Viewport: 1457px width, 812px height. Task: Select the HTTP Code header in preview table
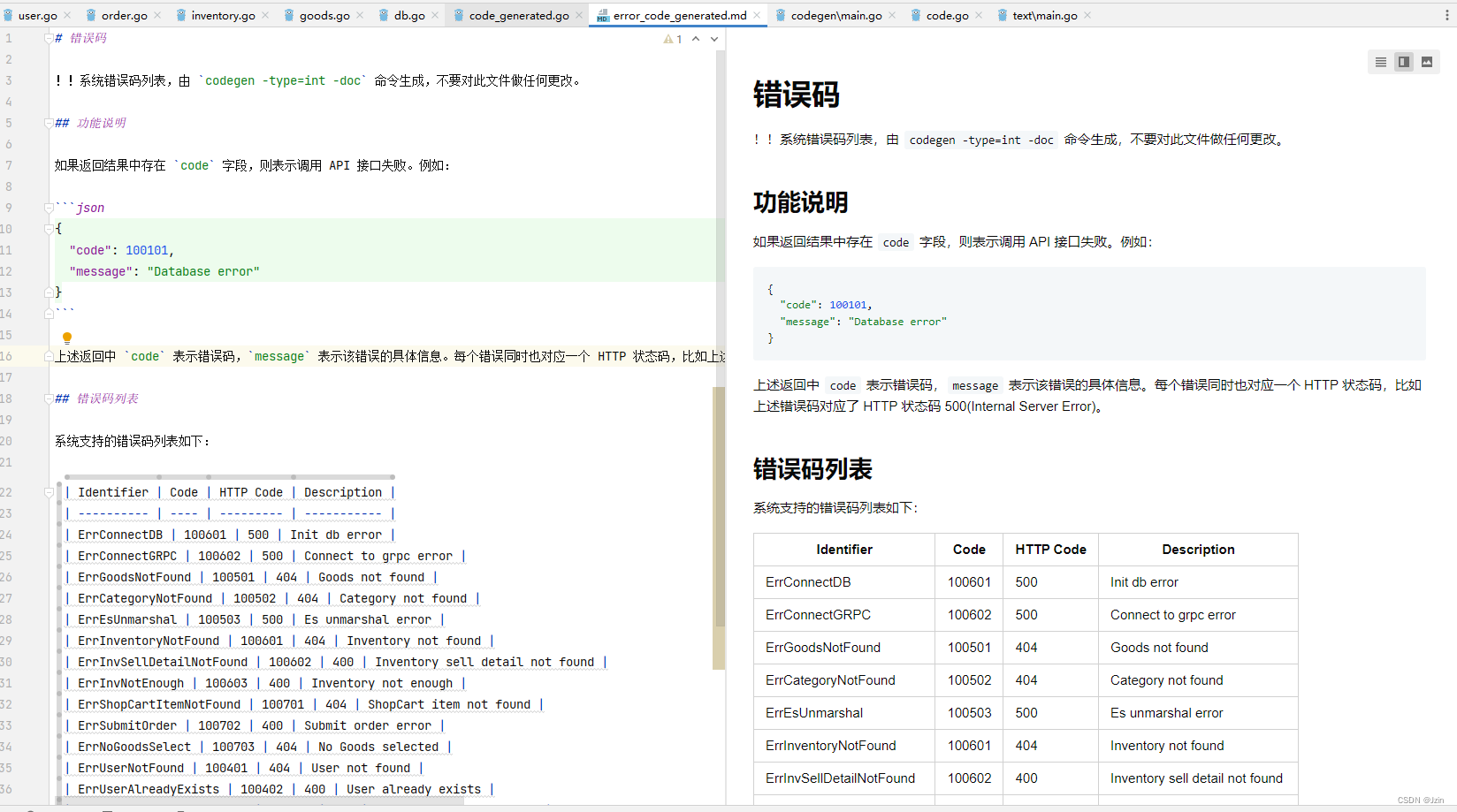coord(1051,550)
